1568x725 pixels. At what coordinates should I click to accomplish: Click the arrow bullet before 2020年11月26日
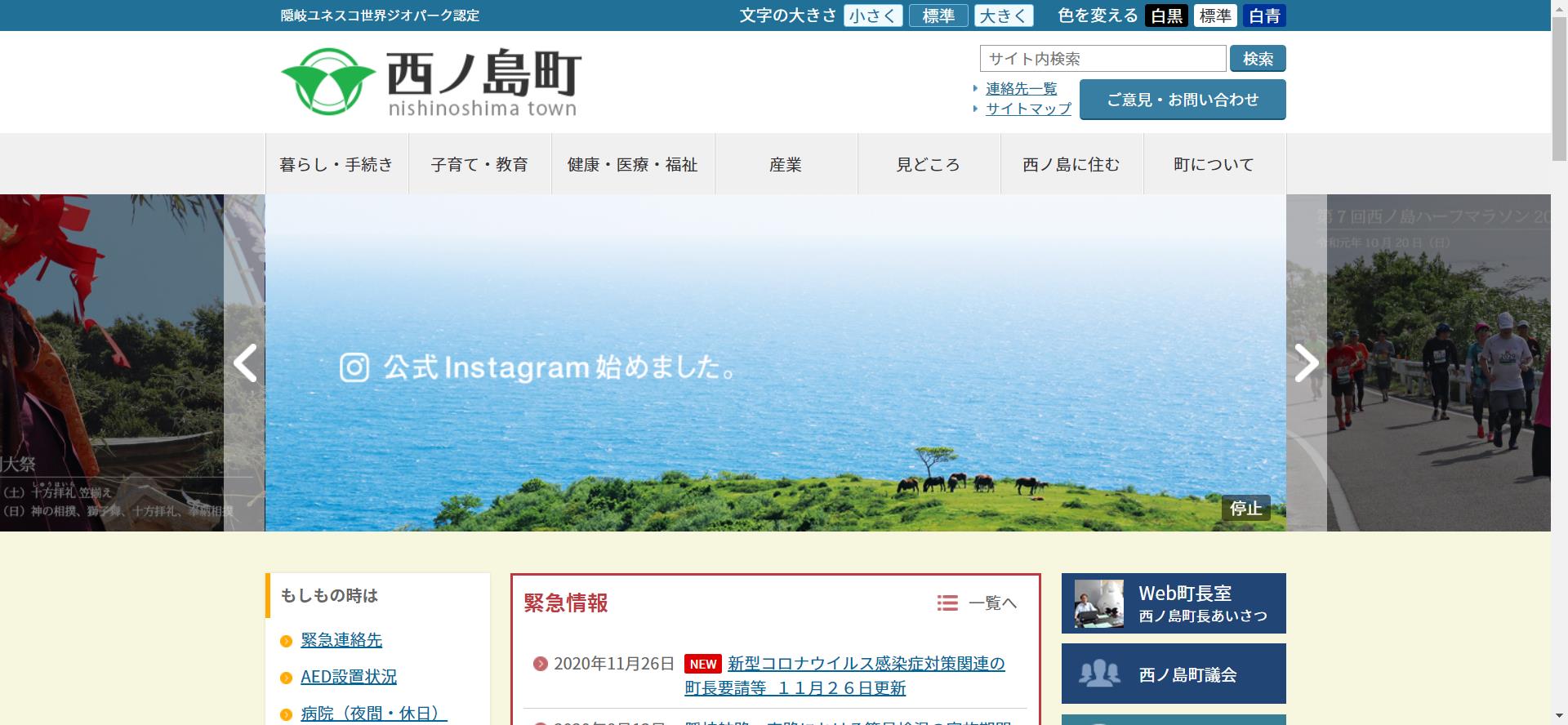click(x=540, y=664)
